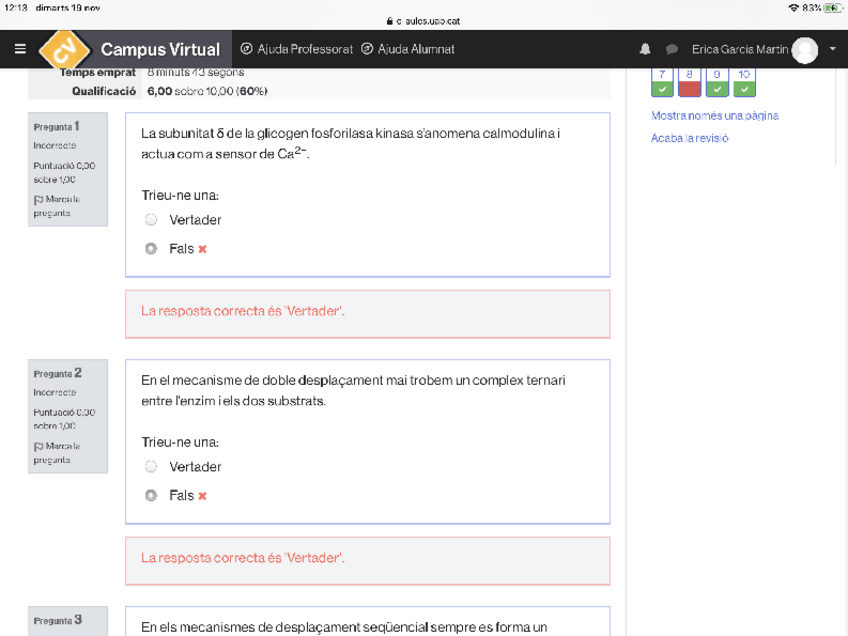This screenshot has width=848, height=636.
Task: Click Qualificació 6,00 sobre 10,00 value
Action: [x=207, y=91]
